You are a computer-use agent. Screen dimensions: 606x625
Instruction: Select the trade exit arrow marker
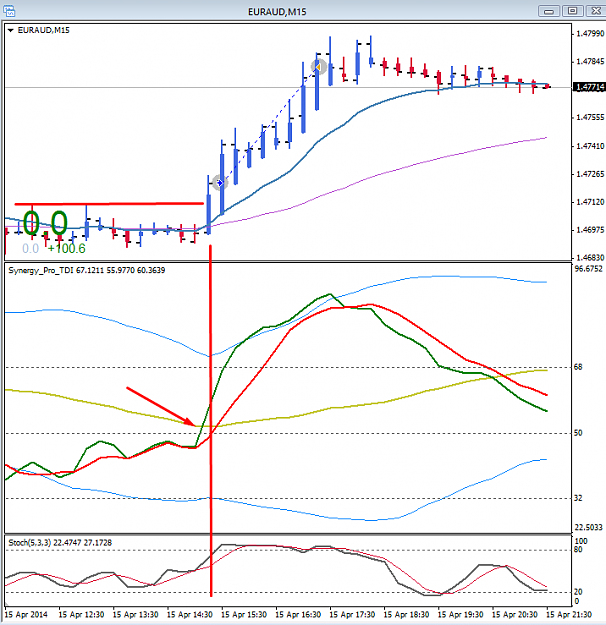319,67
